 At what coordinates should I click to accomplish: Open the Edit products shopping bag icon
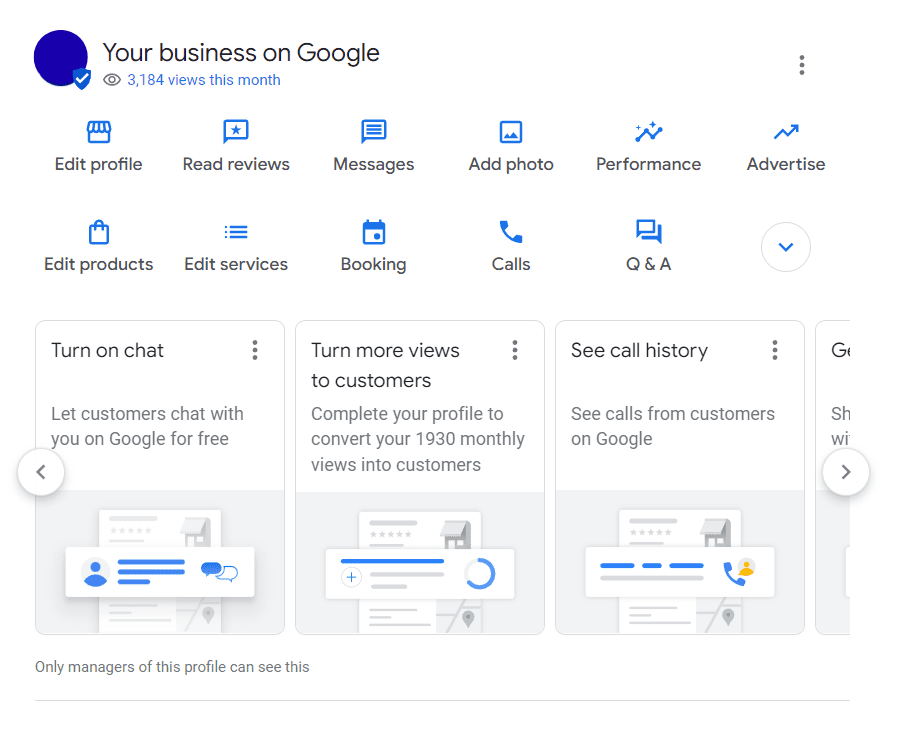click(x=98, y=232)
